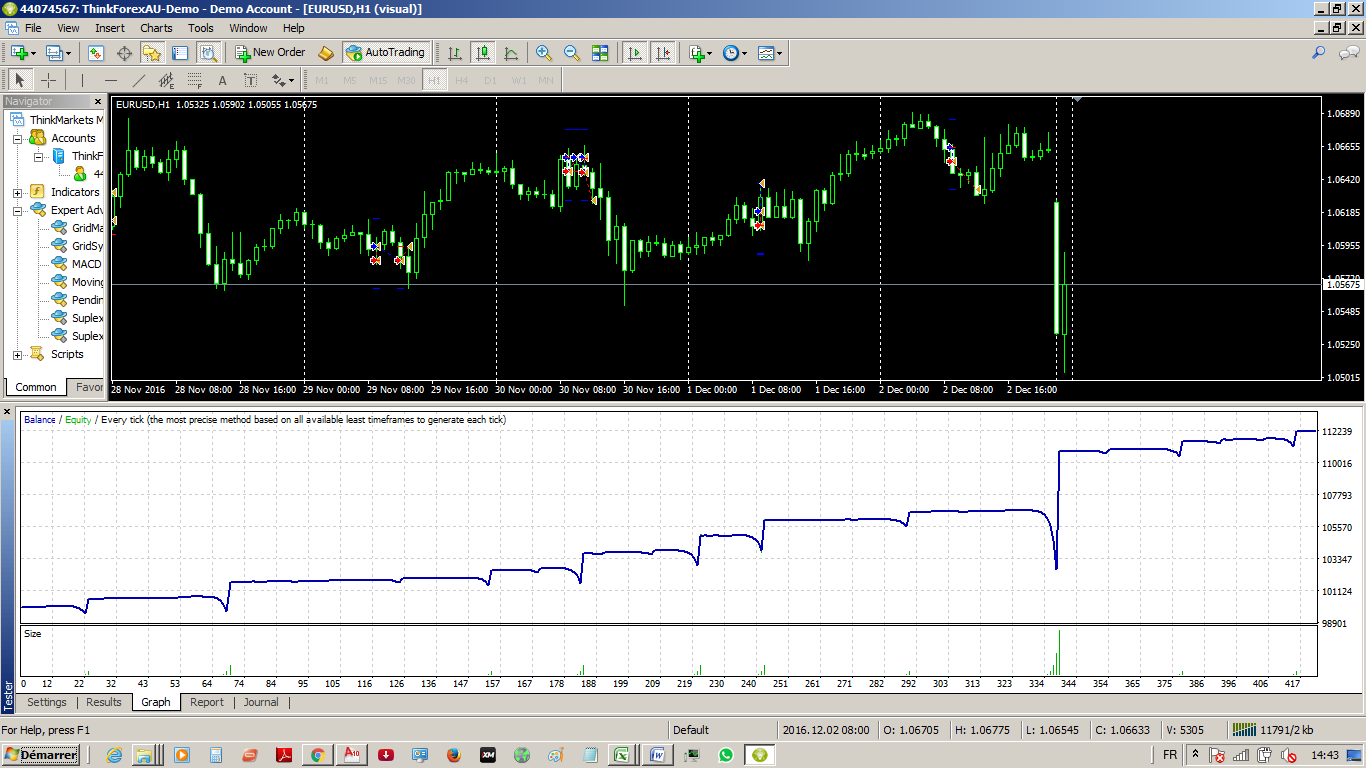Open dropdown arrow beside Periods clock
The width and height of the screenshot is (1366, 768).
(744, 54)
